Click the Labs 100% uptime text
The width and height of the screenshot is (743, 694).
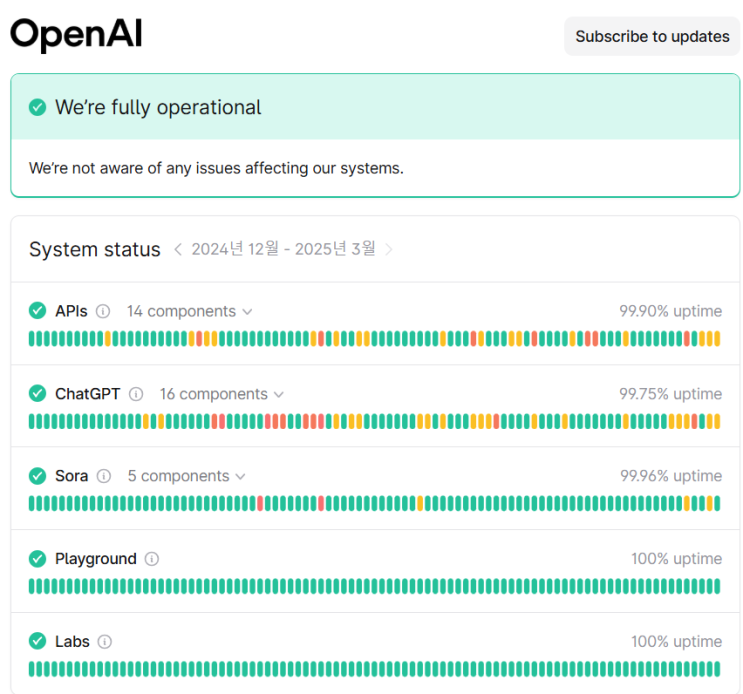click(x=677, y=642)
